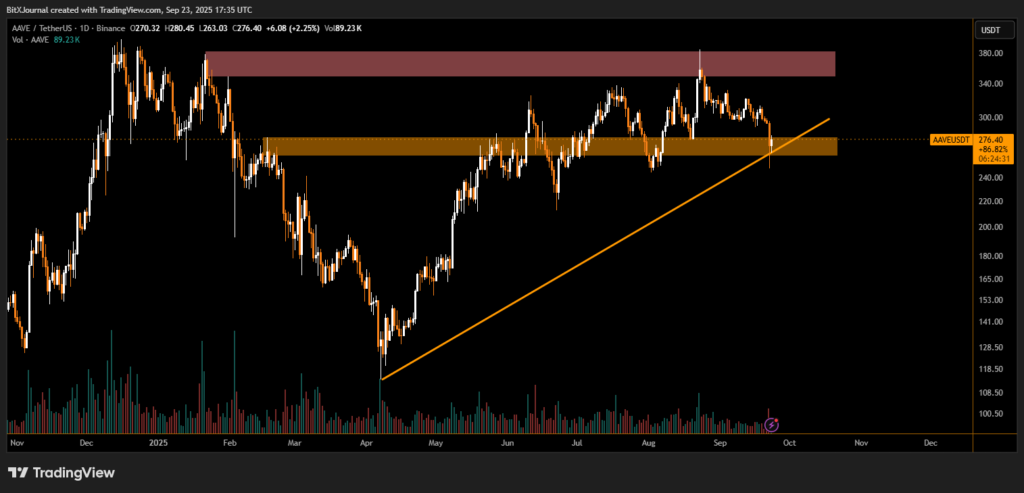
Task: Select the orange support zone rectangle
Action: (550, 146)
